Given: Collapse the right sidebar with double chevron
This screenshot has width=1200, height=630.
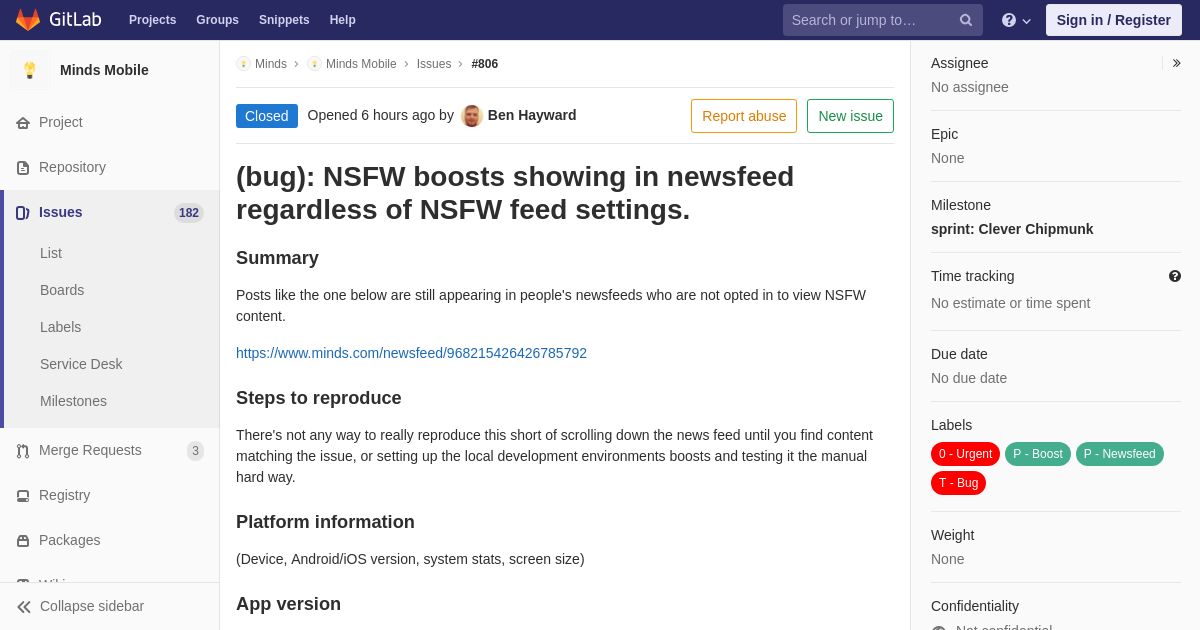Looking at the screenshot, I should click(1176, 63).
